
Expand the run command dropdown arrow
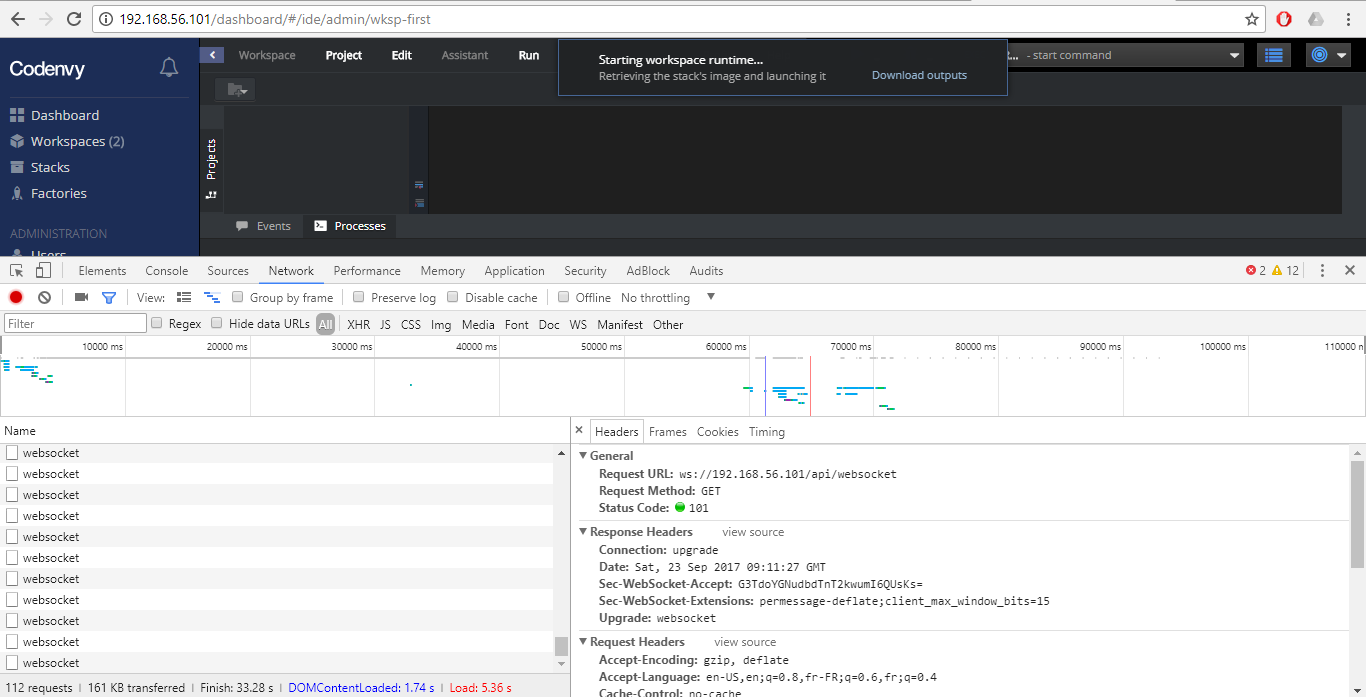(1234, 55)
